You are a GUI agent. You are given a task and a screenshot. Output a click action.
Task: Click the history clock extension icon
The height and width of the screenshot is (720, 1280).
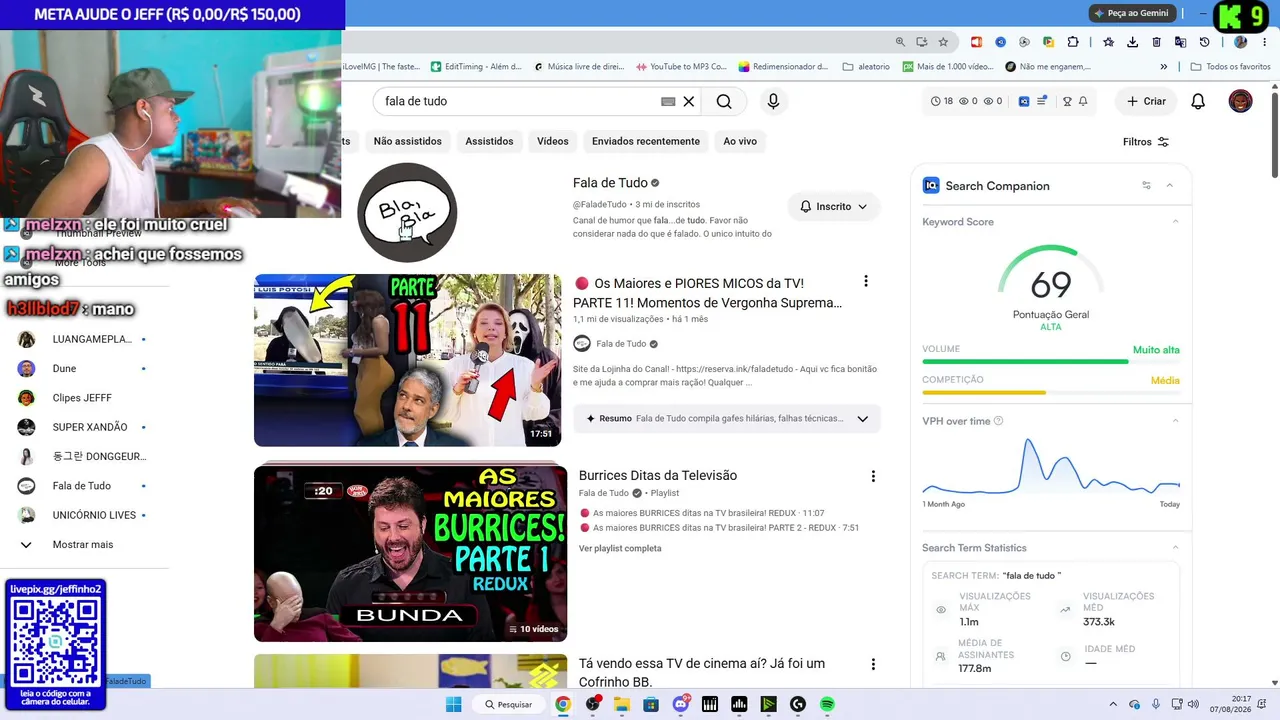tap(1204, 42)
